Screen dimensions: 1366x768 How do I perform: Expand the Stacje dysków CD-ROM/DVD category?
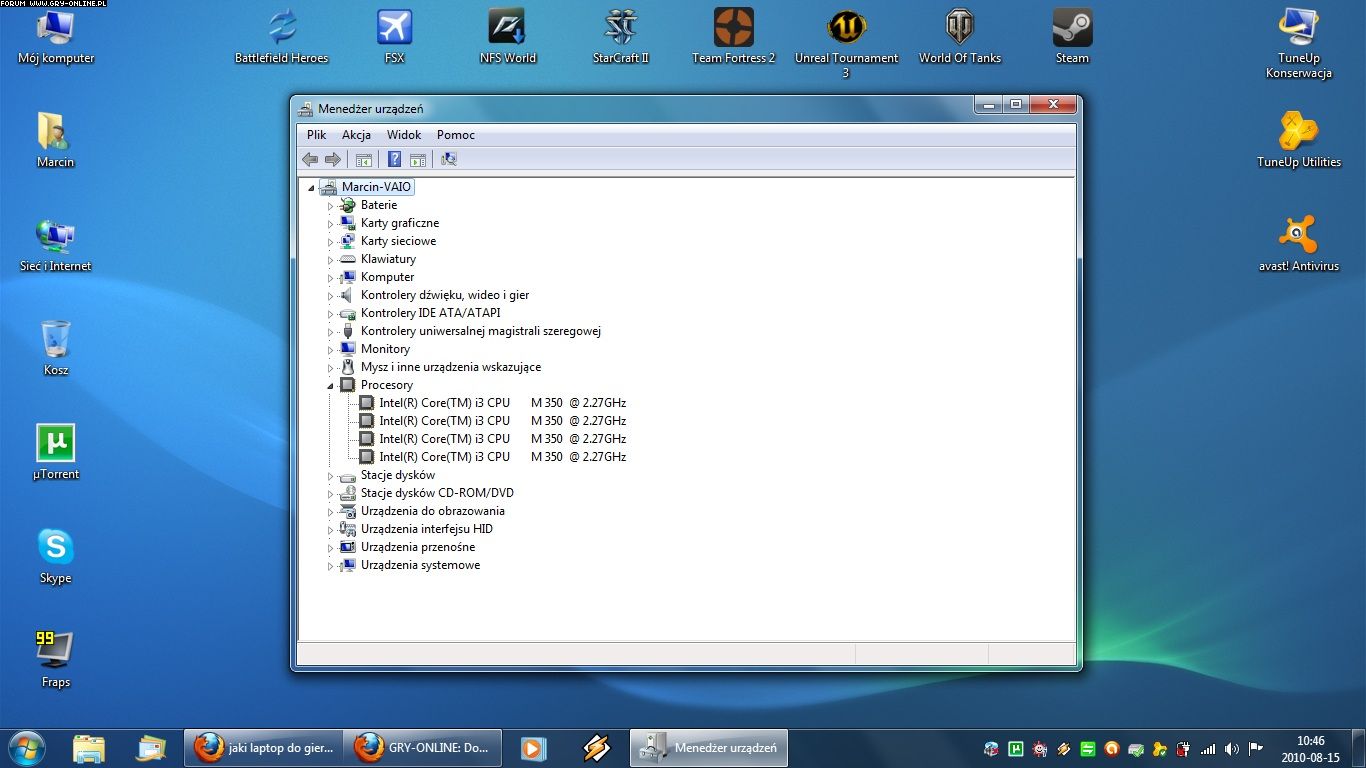pyautogui.click(x=330, y=493)
